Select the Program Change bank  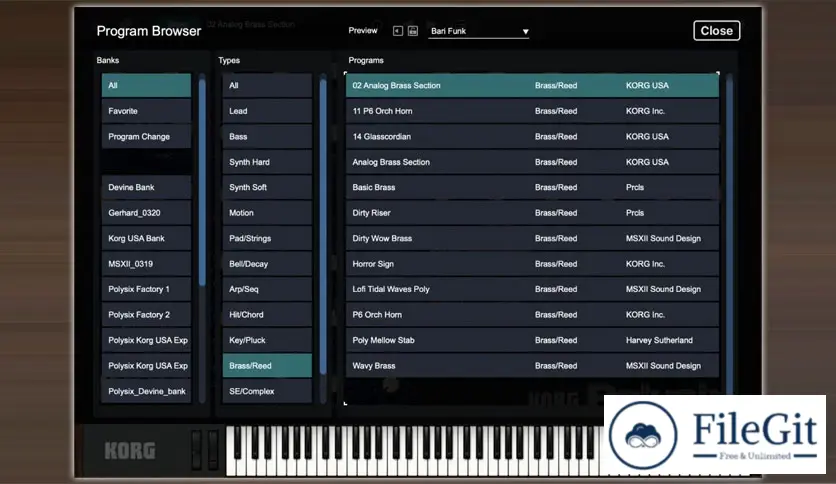point(146,136)
